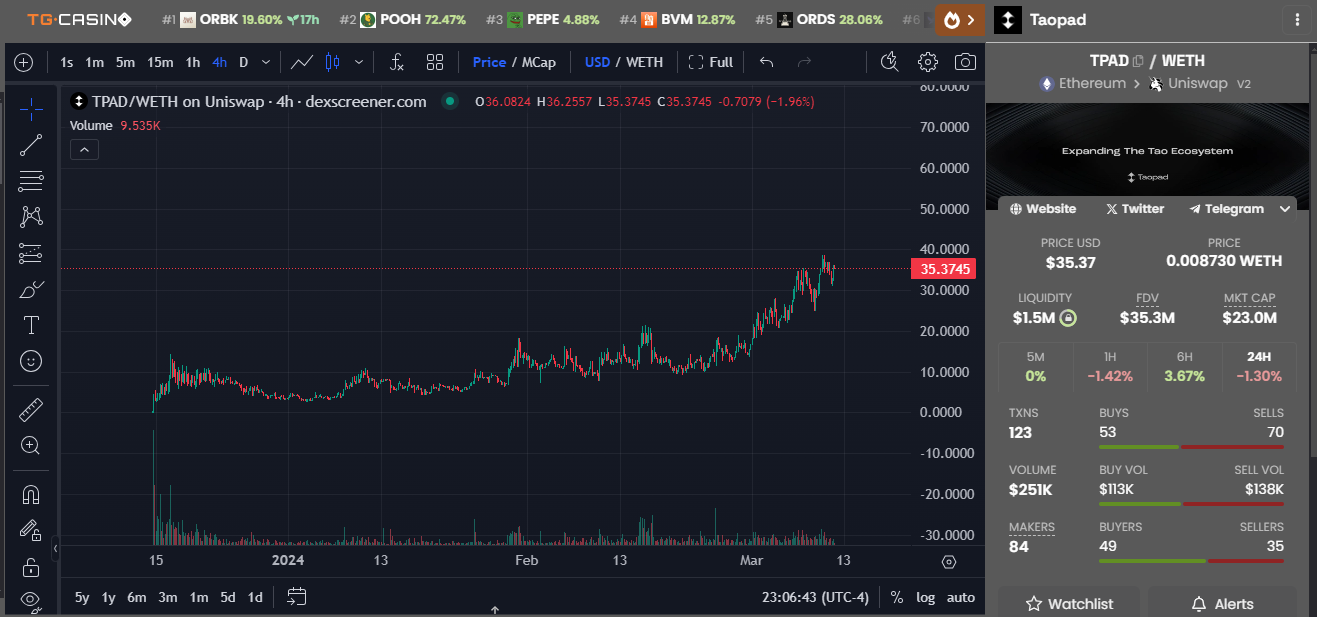Collapse the left drawing toolbar
The height and width of the screenshot is (617, 1317).
(56, 549)
